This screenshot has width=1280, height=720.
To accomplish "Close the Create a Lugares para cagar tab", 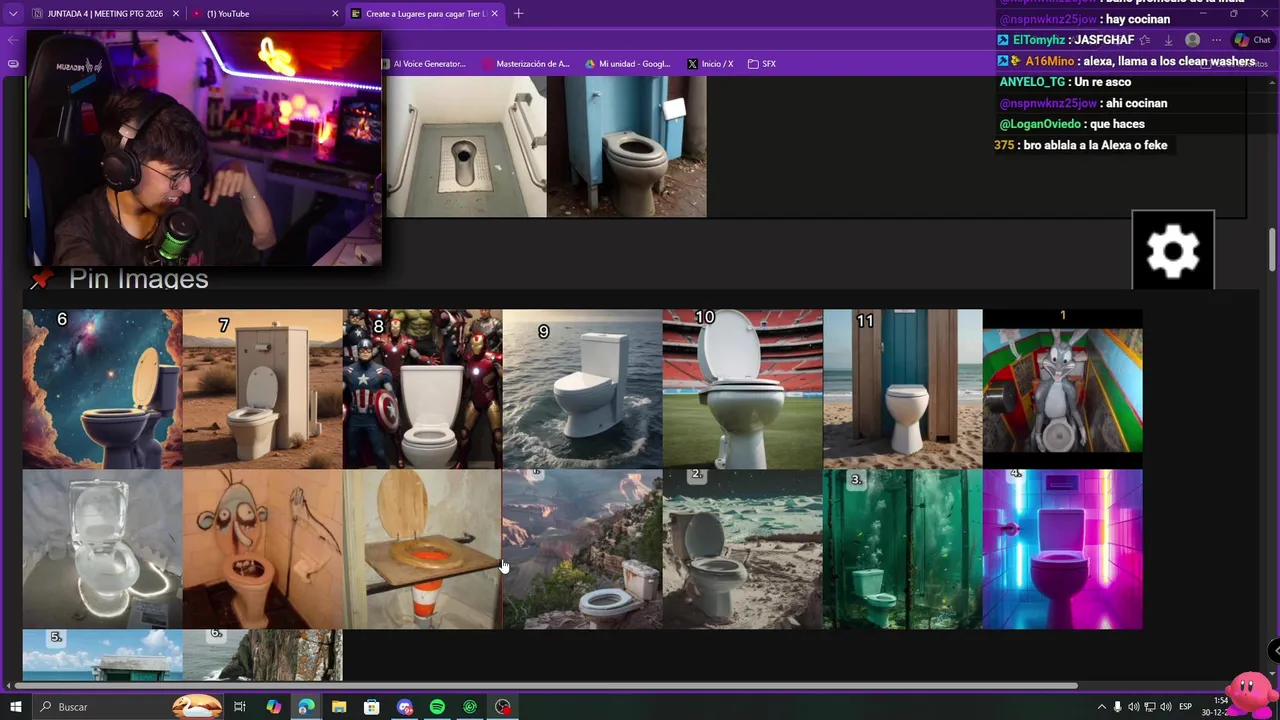I will click(x=494, y=14).
